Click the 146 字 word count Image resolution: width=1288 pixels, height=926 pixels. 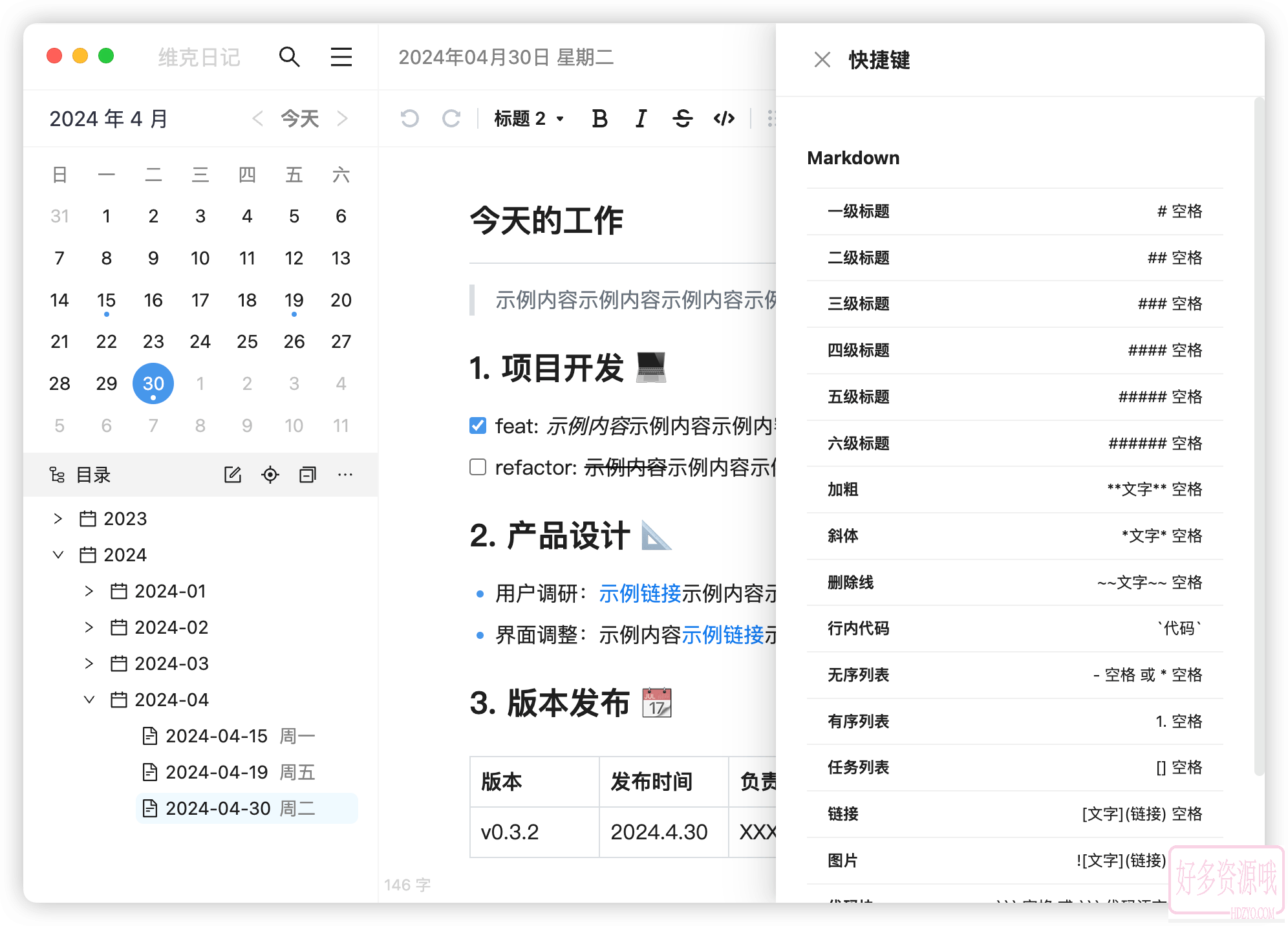(x=407, y=885)
